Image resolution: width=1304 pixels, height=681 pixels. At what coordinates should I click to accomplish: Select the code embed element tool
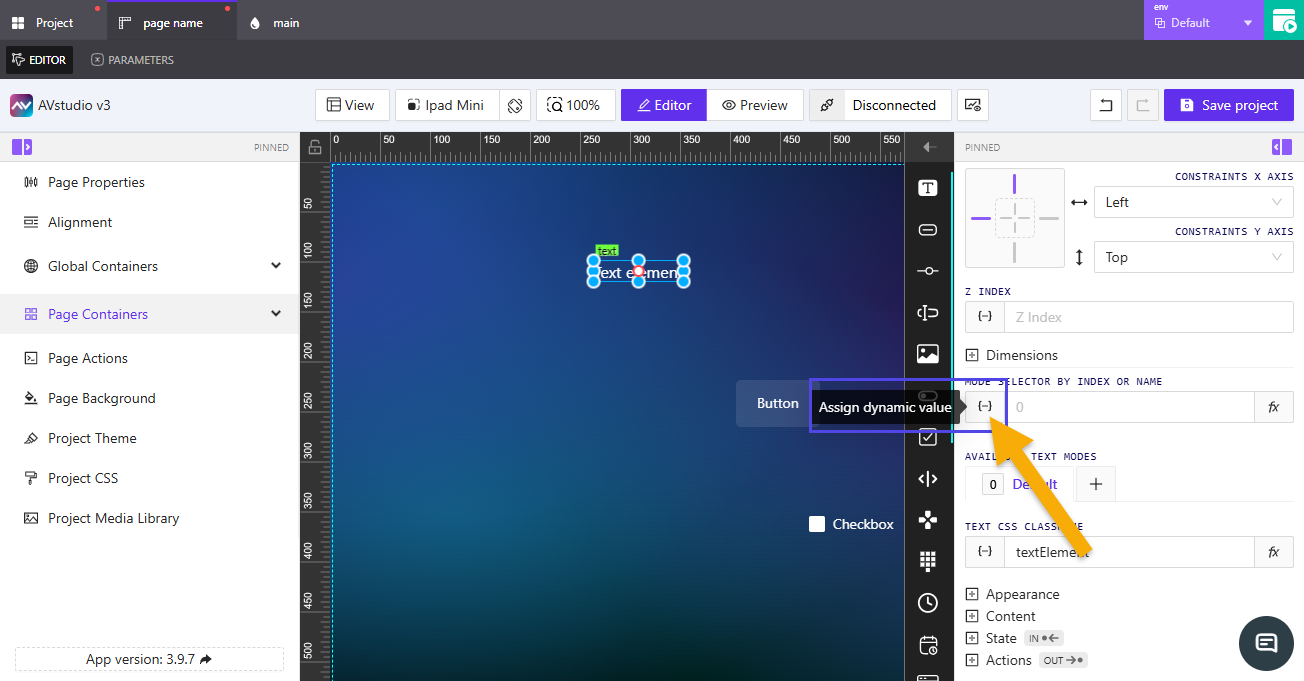928,479
